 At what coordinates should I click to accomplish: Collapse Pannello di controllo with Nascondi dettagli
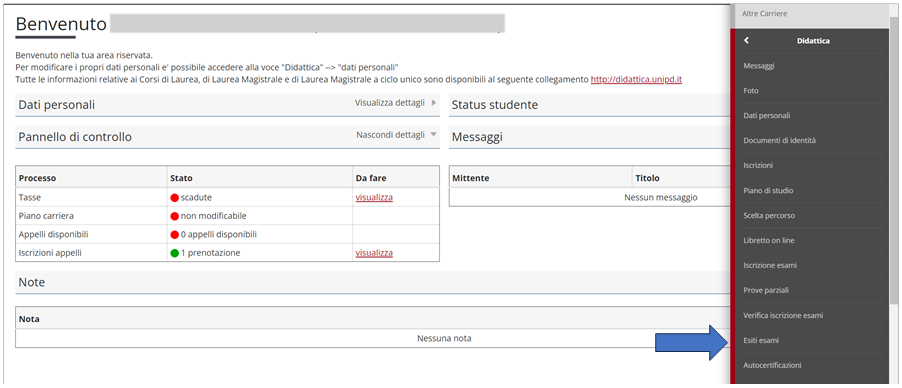point(397,135)
